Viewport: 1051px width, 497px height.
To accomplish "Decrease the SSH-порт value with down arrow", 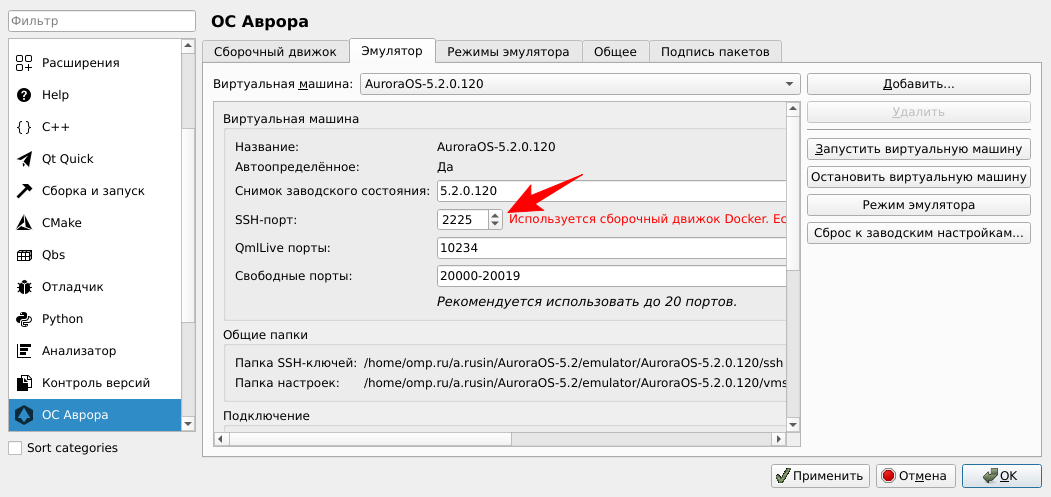I will tap(495, 224).
